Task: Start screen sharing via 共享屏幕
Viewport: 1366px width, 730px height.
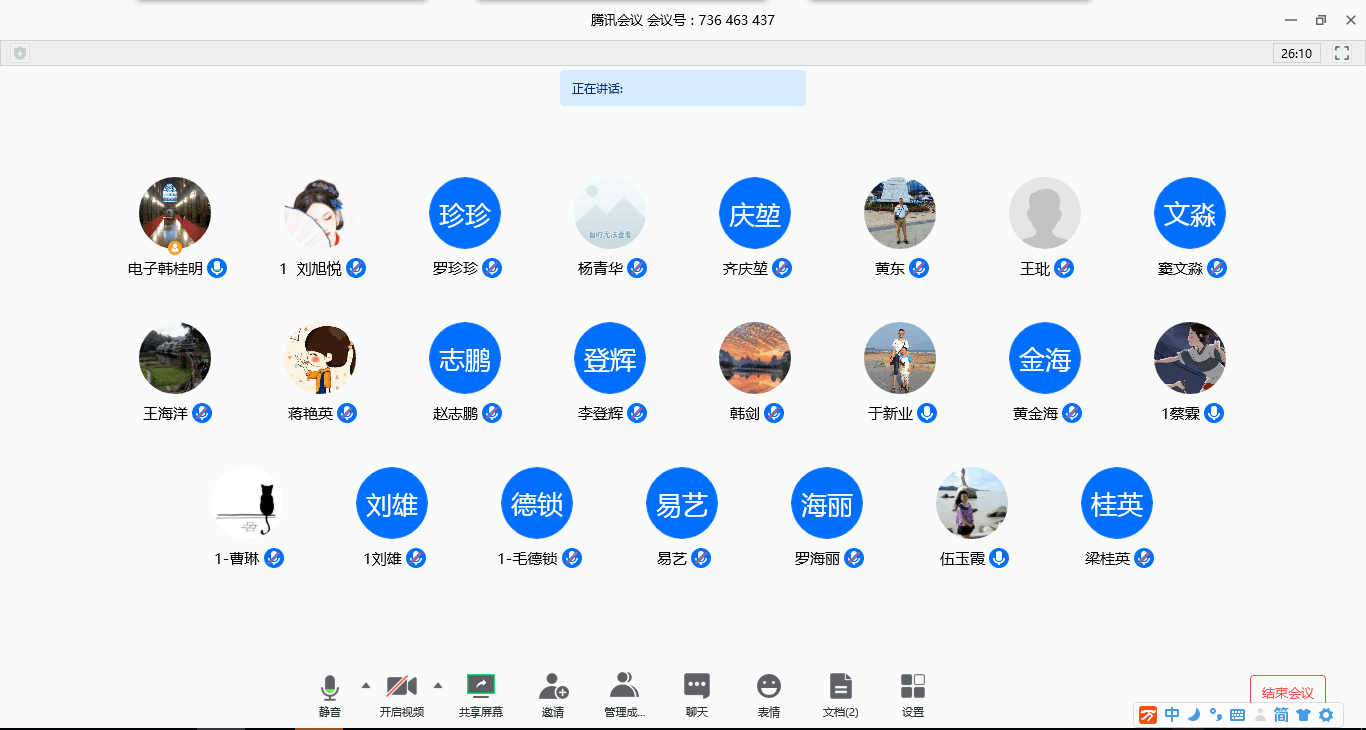Action: [x=481, y=686]
